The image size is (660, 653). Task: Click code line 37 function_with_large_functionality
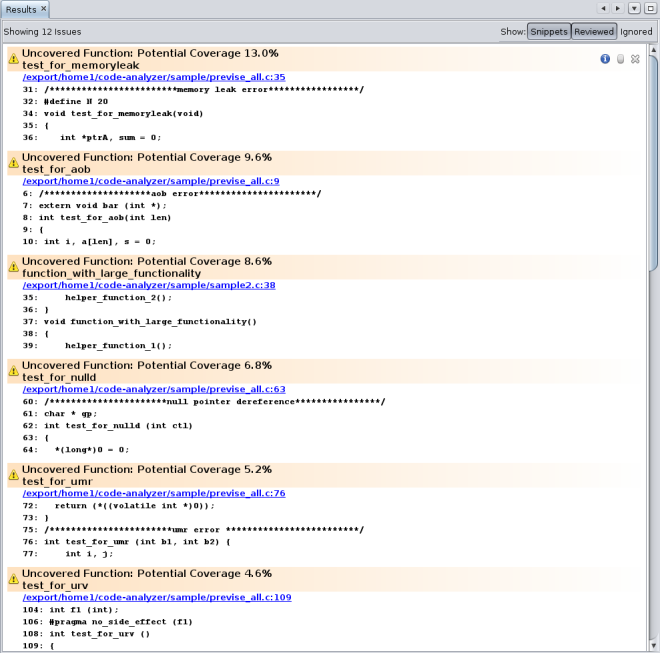tap(139, 322)
